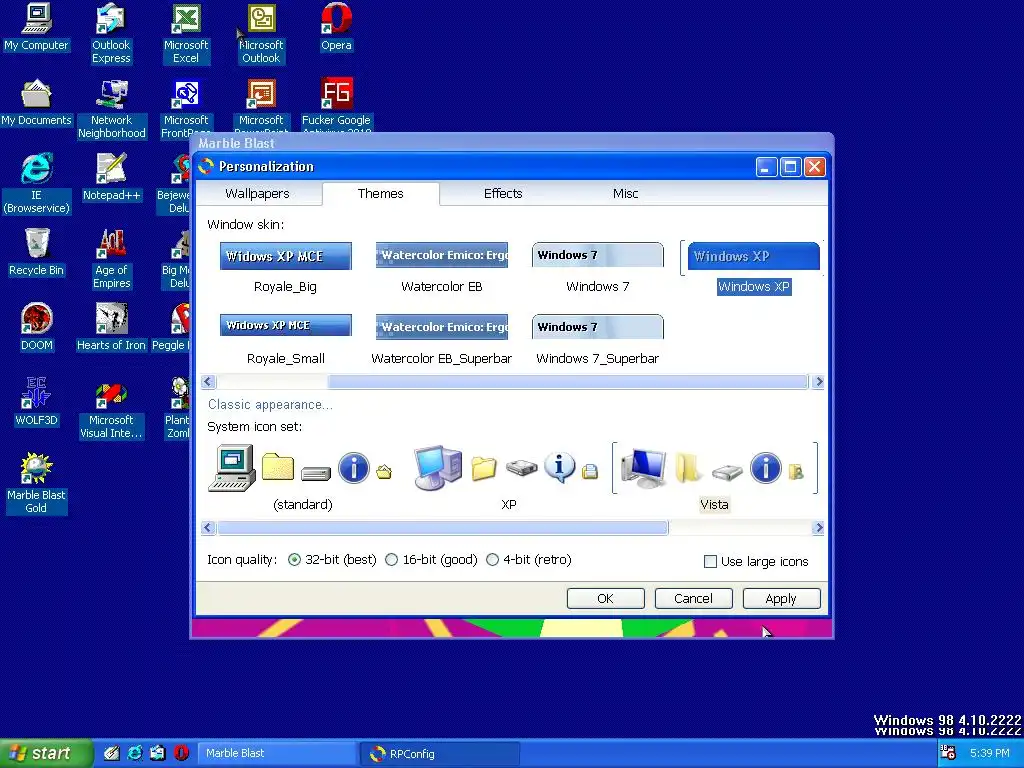Click window skin scrollbar left arrow

pos(208,381)
